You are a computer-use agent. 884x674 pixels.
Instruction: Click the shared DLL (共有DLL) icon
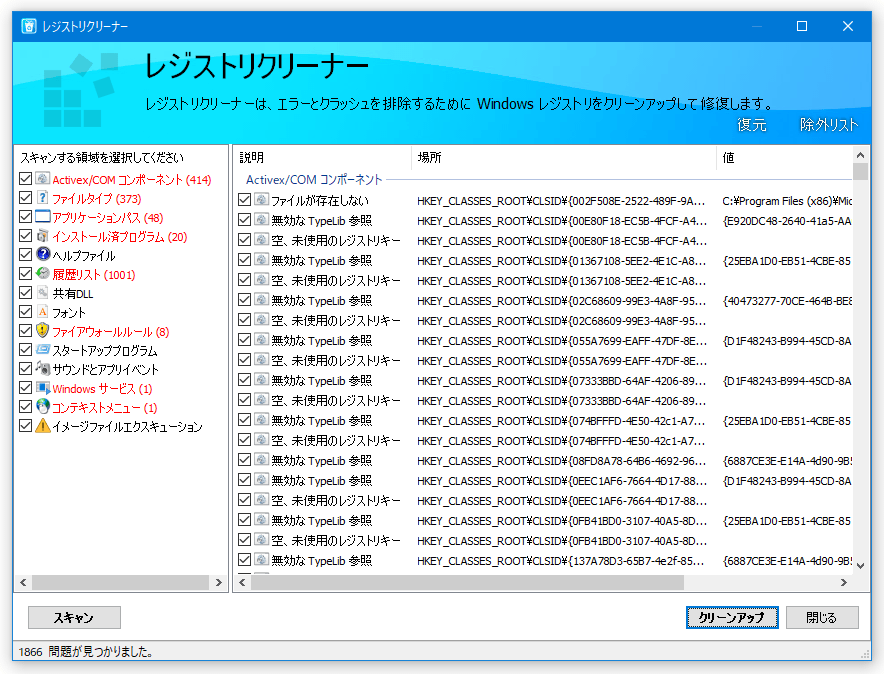point(43,293)
